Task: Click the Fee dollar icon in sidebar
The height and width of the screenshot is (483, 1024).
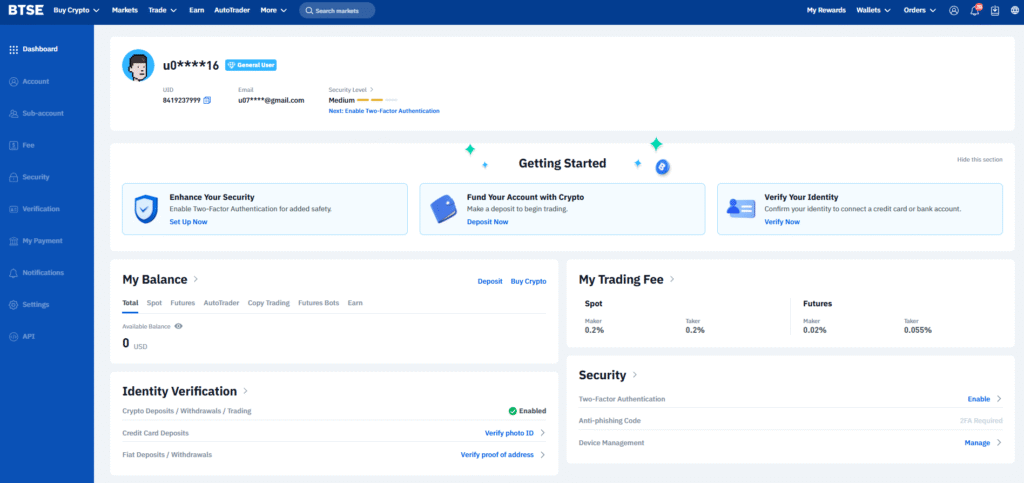Action: coord(13,146)
